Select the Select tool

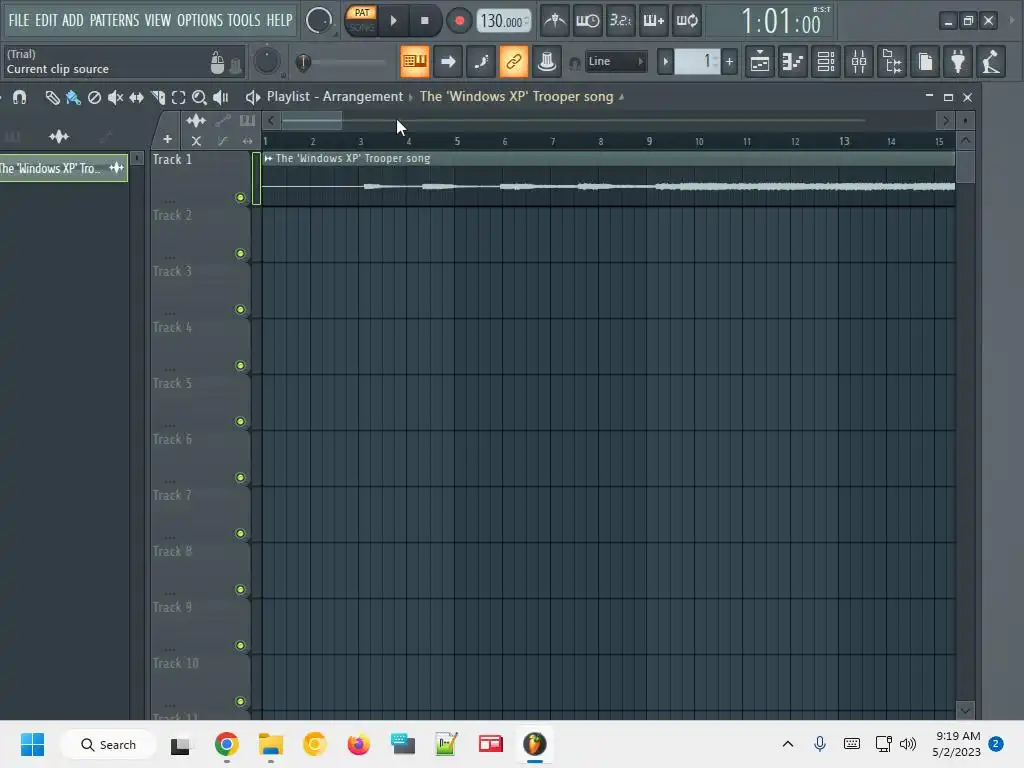click(178, 98)
